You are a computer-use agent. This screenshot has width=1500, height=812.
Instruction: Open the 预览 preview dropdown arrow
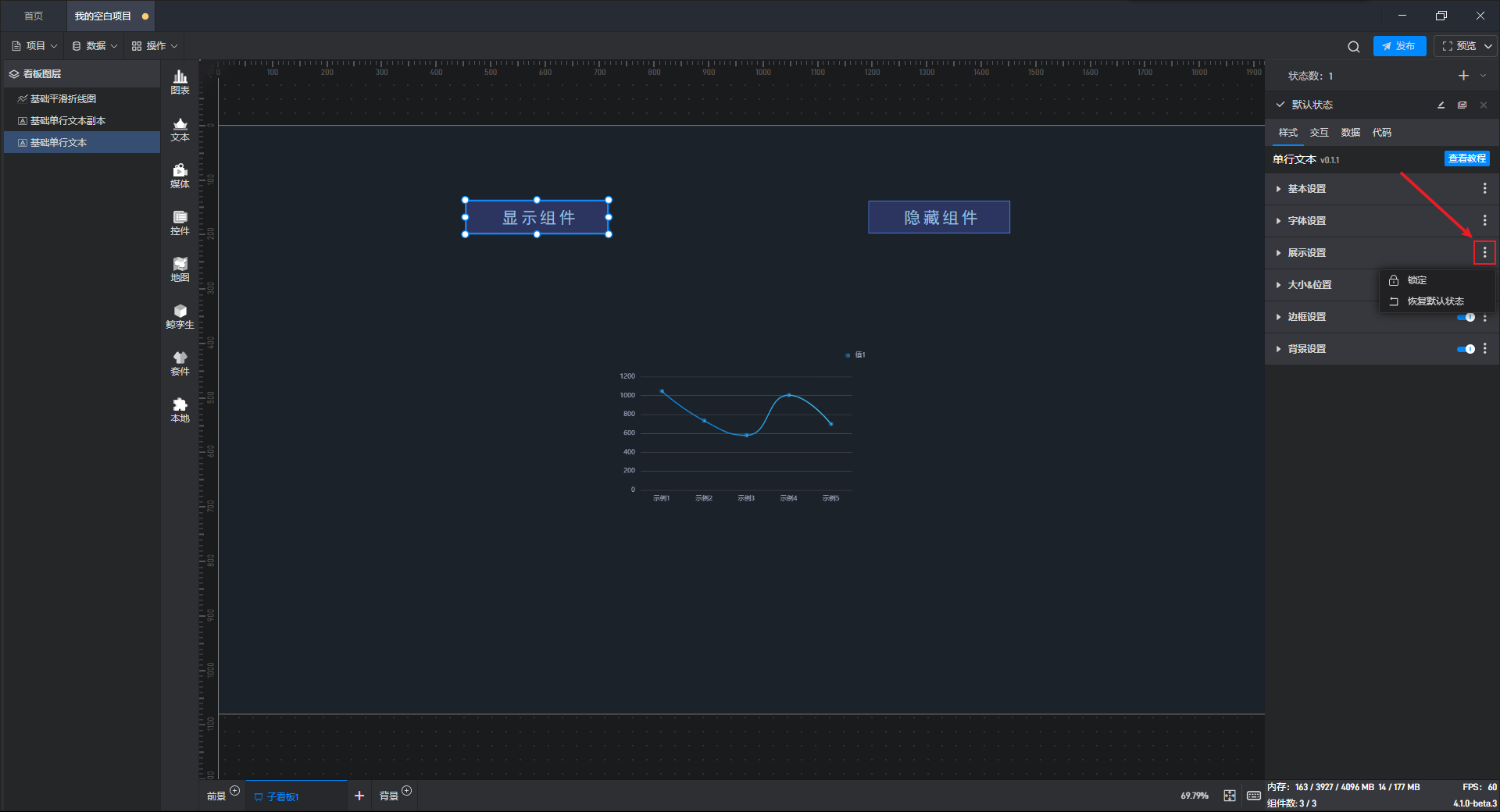1488,46
